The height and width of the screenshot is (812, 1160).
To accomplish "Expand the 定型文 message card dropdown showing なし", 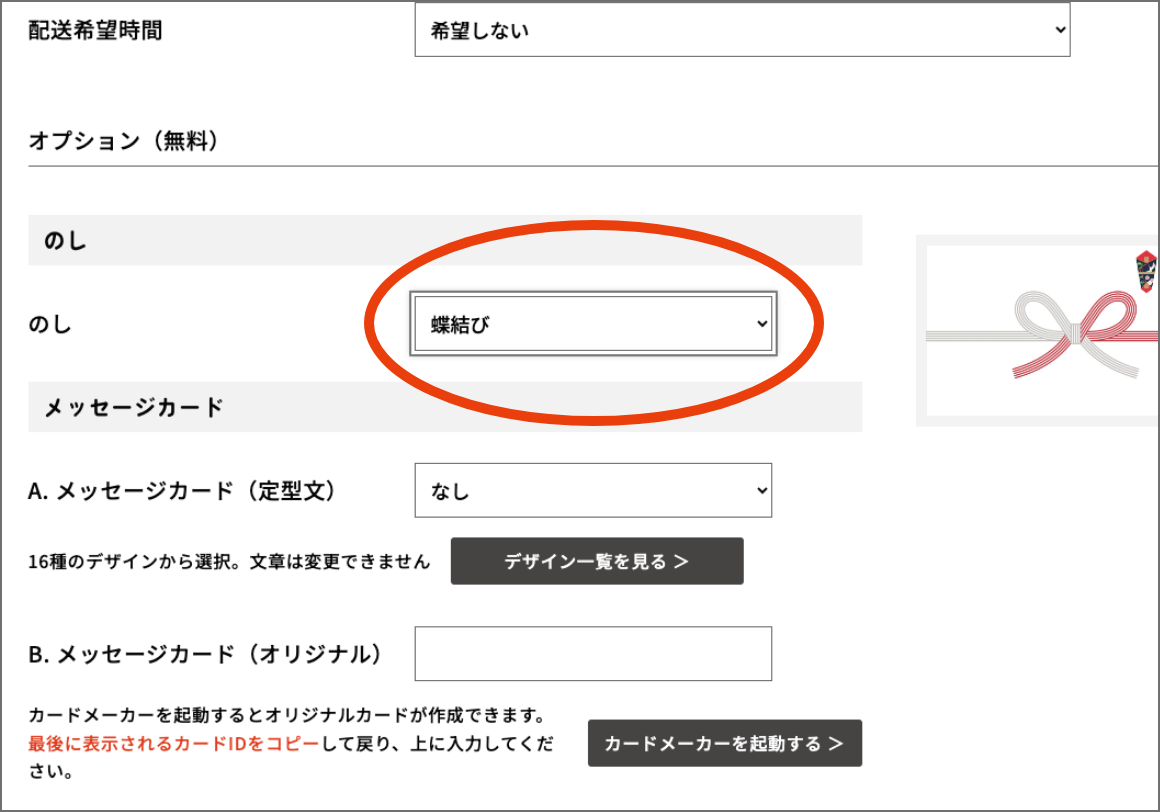I will 592,491.
